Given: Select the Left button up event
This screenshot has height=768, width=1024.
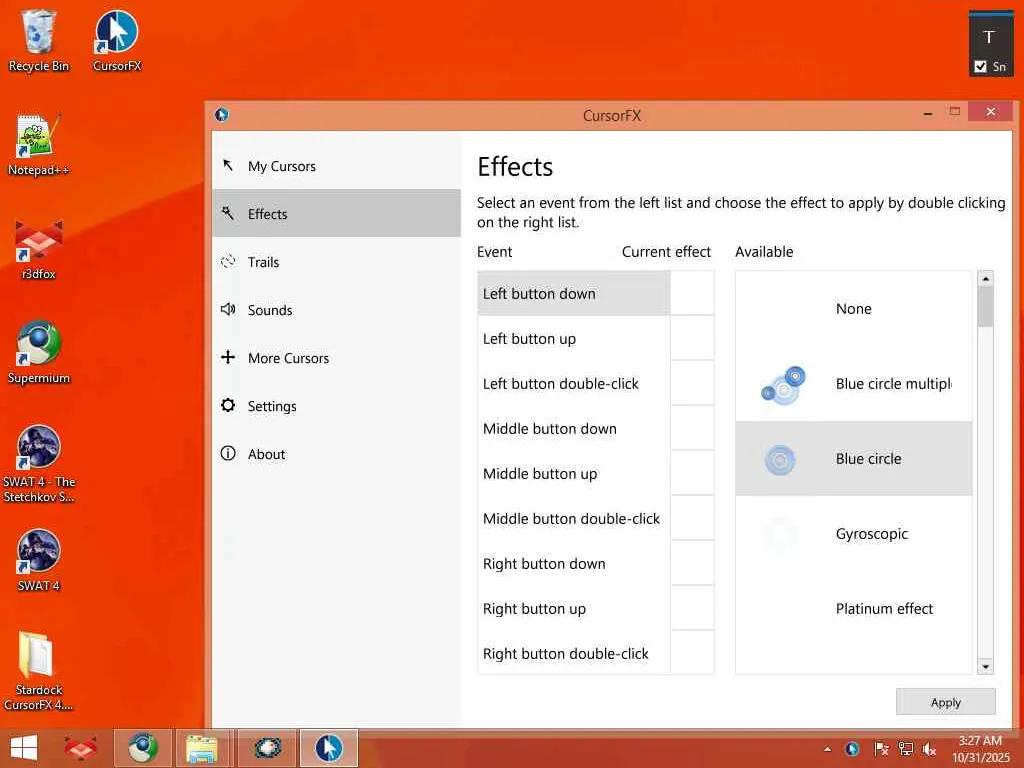Looking at the screenshot, I should [x=573, y=339].
